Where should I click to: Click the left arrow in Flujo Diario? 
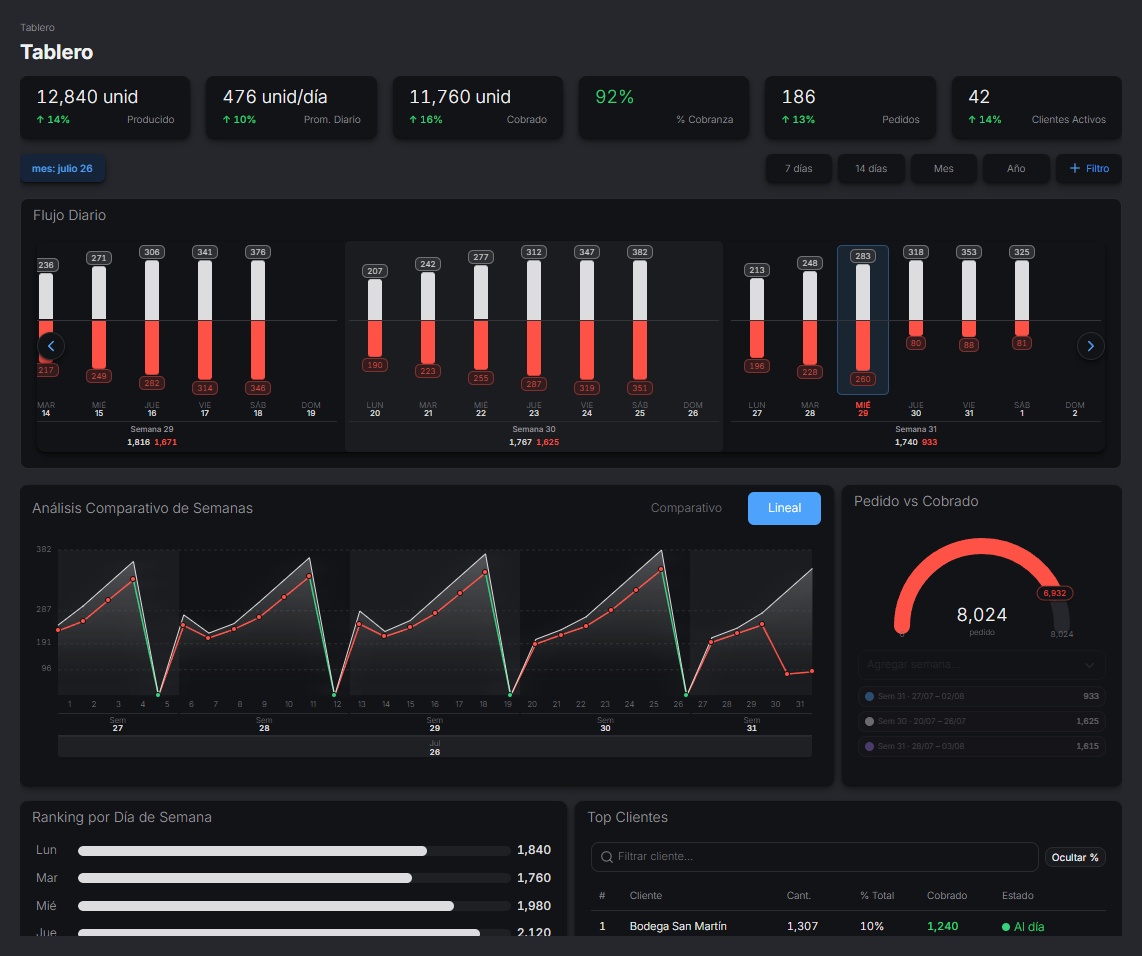pyautogui.click(x=51, y=346)
